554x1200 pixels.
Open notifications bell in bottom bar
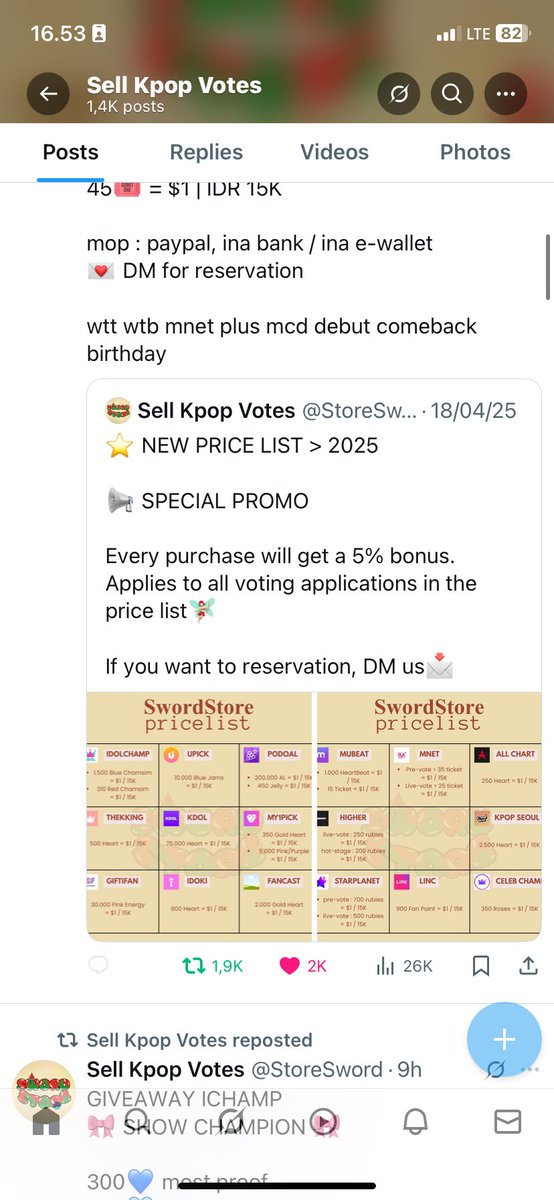pyautogui.click(x=415, y=1122)
